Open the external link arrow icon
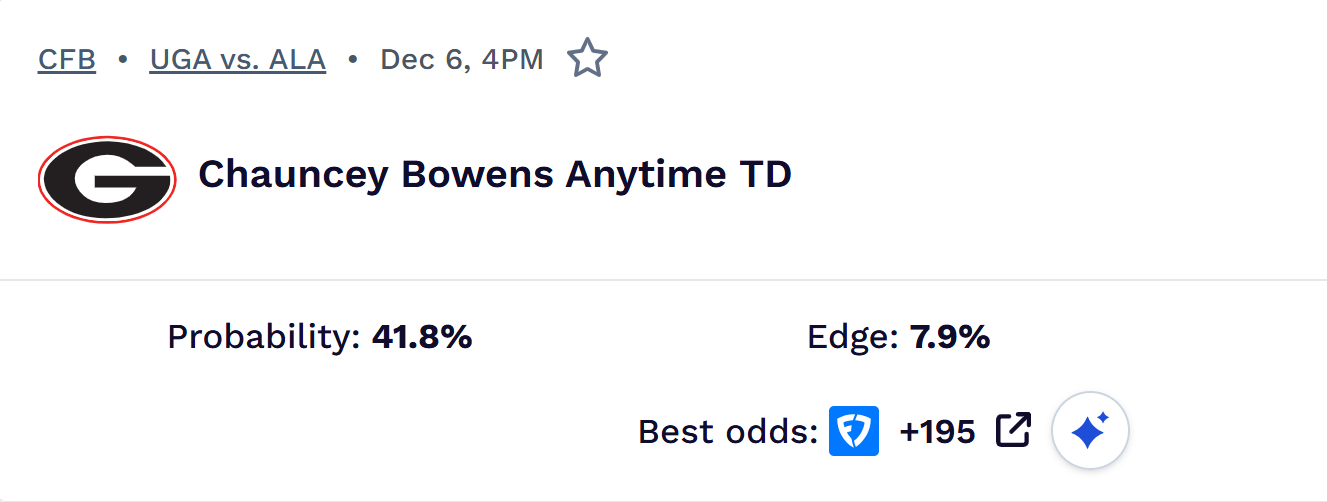This screenshot has height=502, width=1327. 1013,431
